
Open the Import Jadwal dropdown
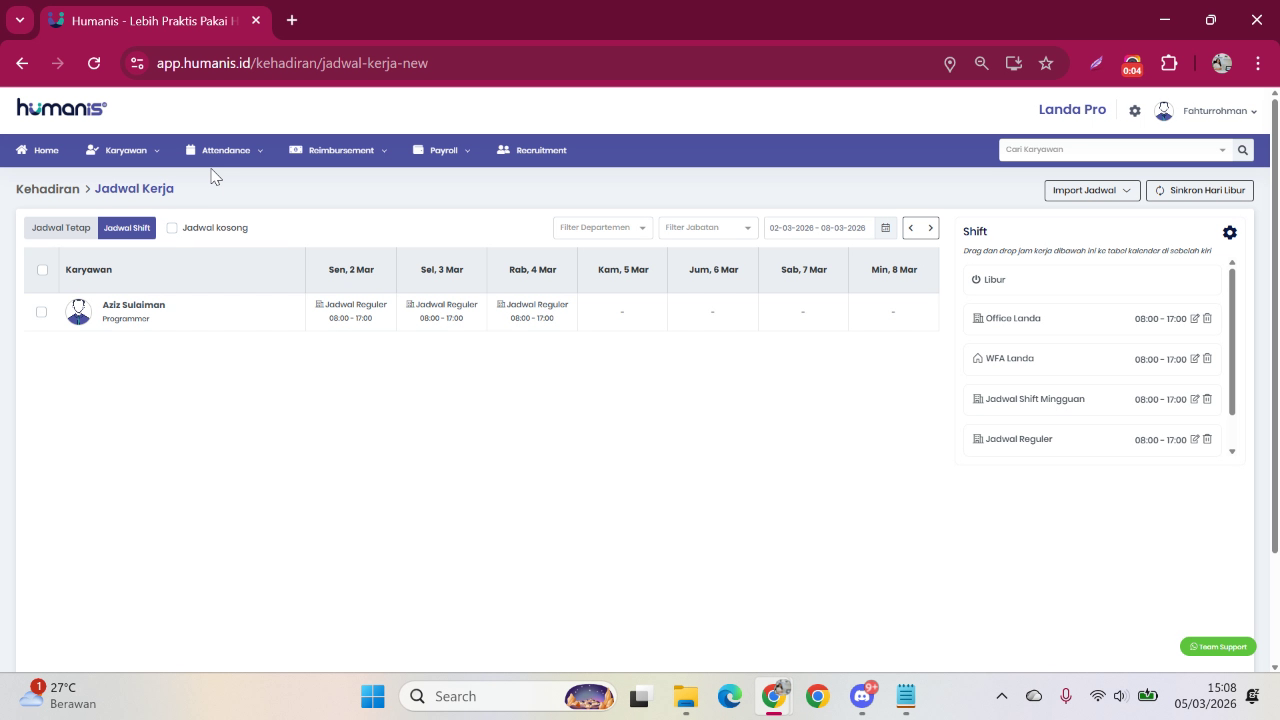pyautogui.click(x=1092, y=190)
